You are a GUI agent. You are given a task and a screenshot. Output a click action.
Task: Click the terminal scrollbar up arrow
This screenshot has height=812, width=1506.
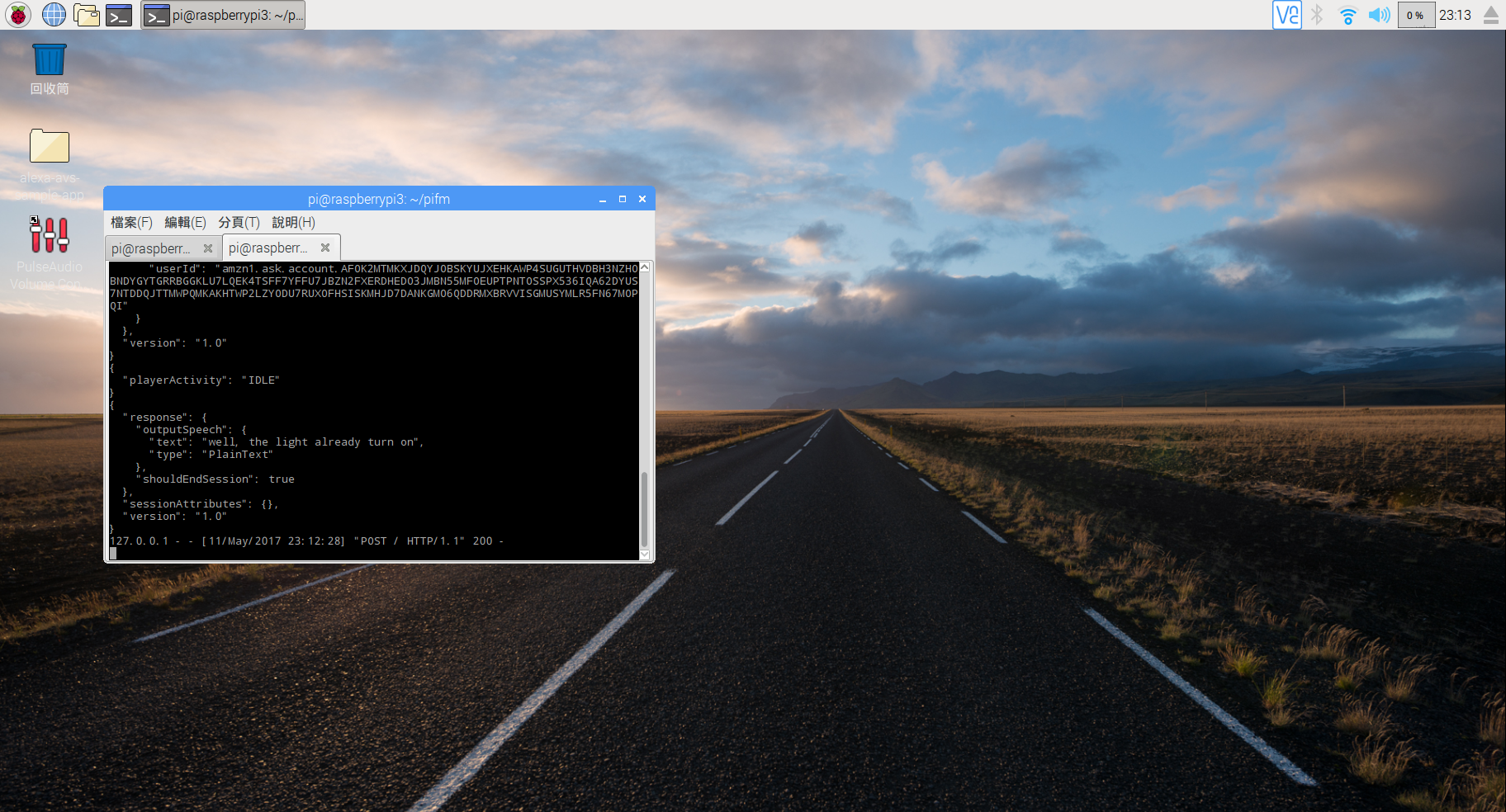pos(645,267)
